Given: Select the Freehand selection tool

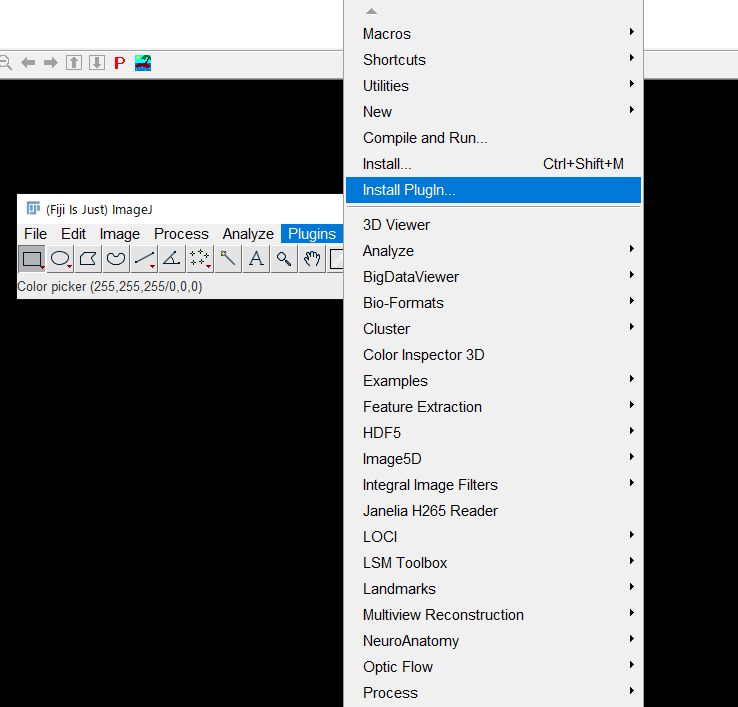Looking at the screenshot, I should (116, 259).
